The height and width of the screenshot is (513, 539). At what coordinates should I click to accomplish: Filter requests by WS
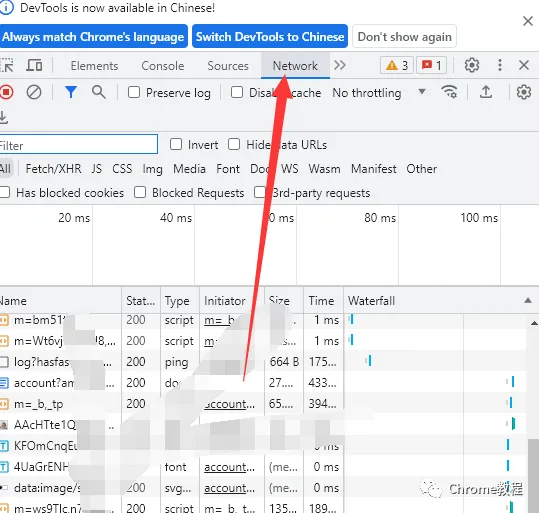tap(290, 169)
